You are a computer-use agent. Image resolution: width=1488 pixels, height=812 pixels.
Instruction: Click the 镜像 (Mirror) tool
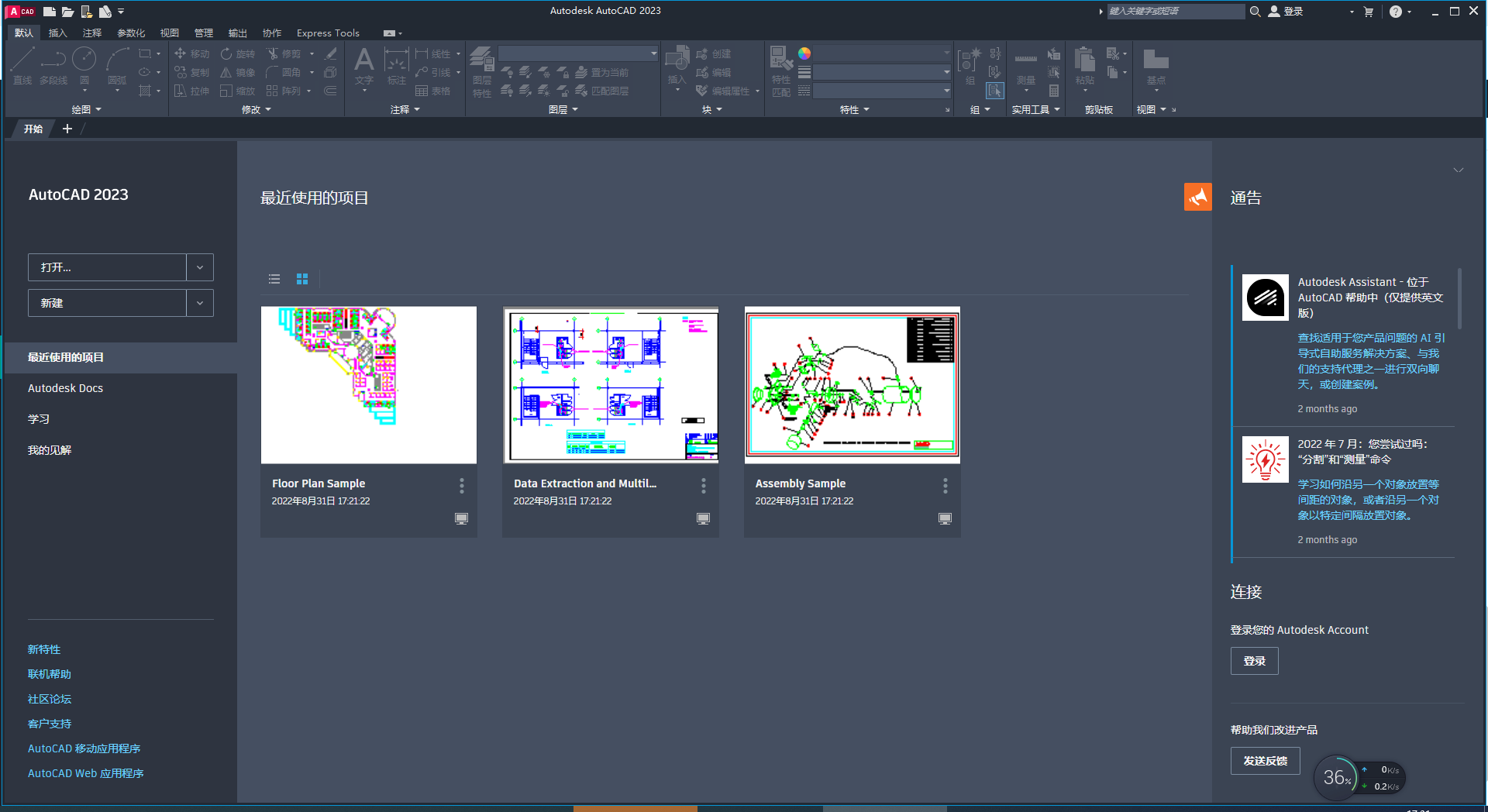point(238,72)
